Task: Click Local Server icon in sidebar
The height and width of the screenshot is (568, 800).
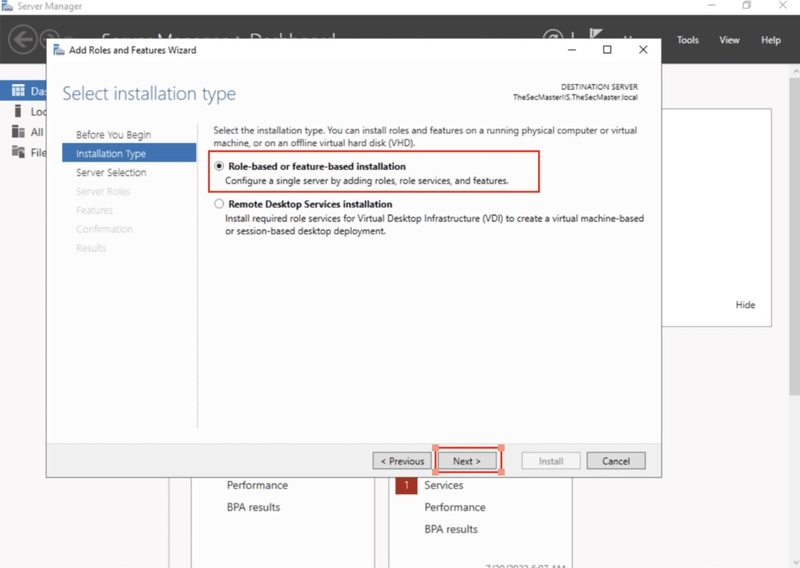Action: pyautogui.click(x=18, y=111)
